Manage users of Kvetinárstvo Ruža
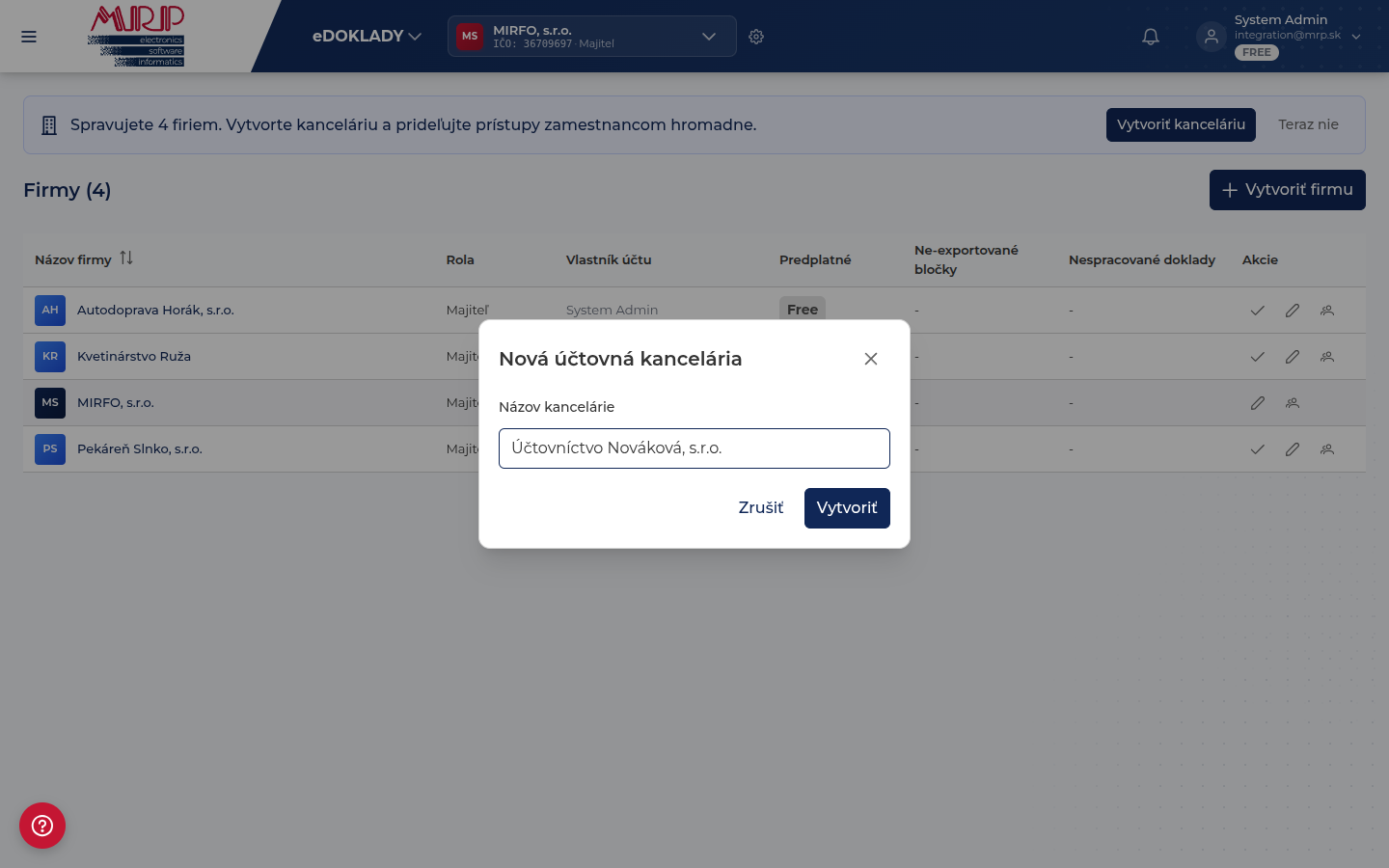1389x868 pixels. point(1327,357)
